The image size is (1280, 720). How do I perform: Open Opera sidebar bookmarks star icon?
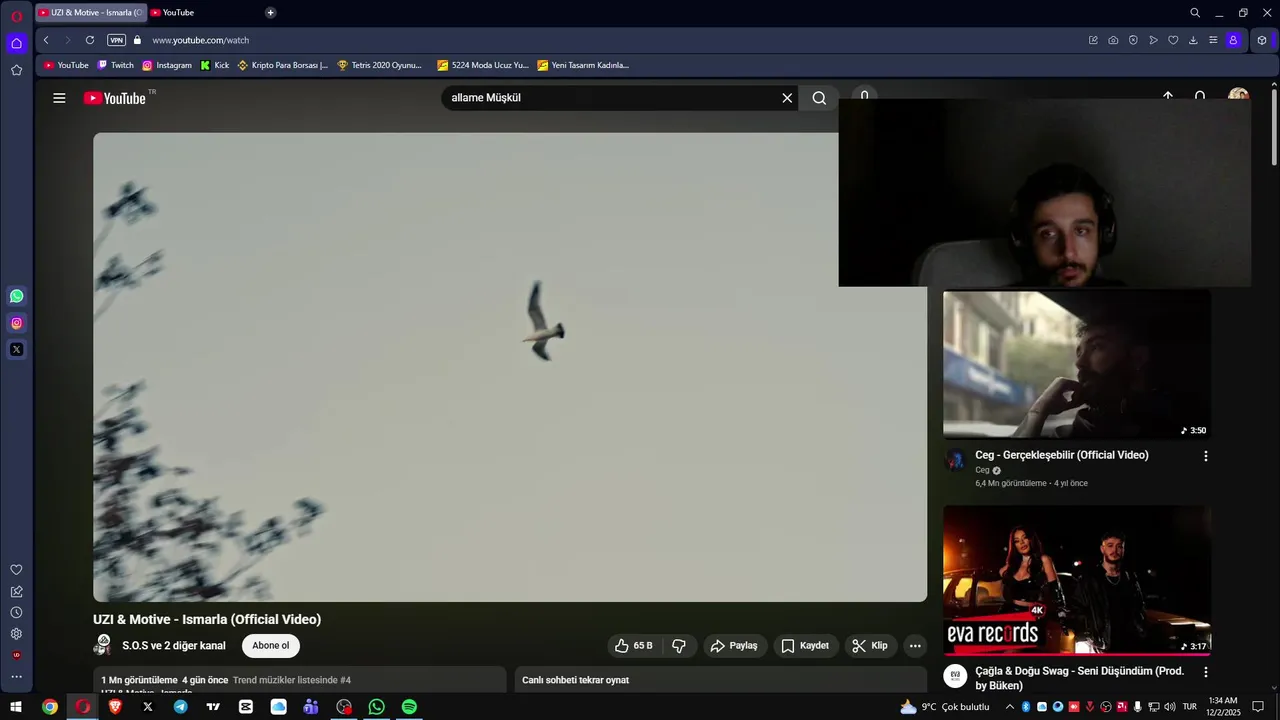(x=16, y=70)
